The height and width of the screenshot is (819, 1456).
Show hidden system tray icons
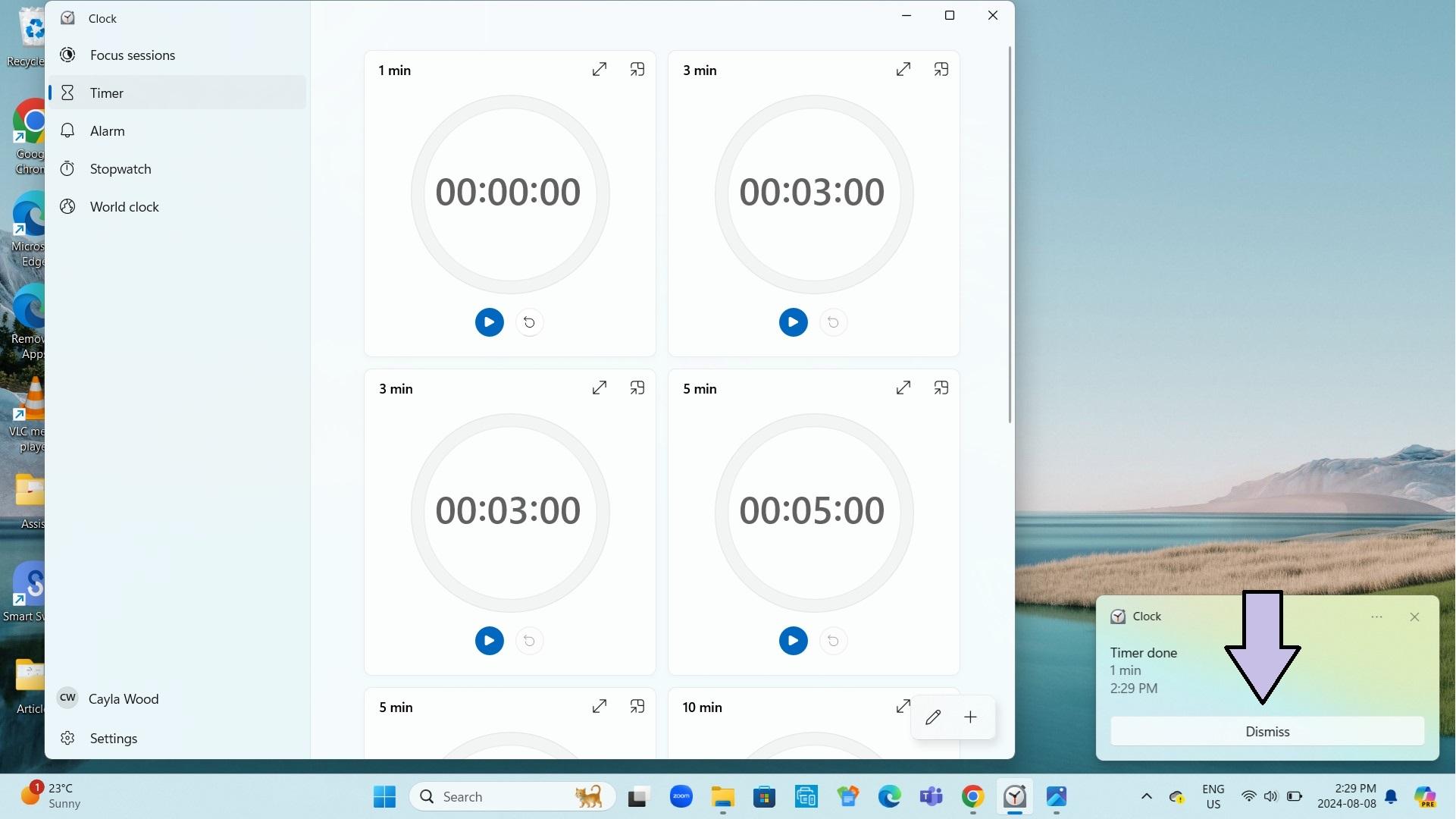coord(1147,797)
